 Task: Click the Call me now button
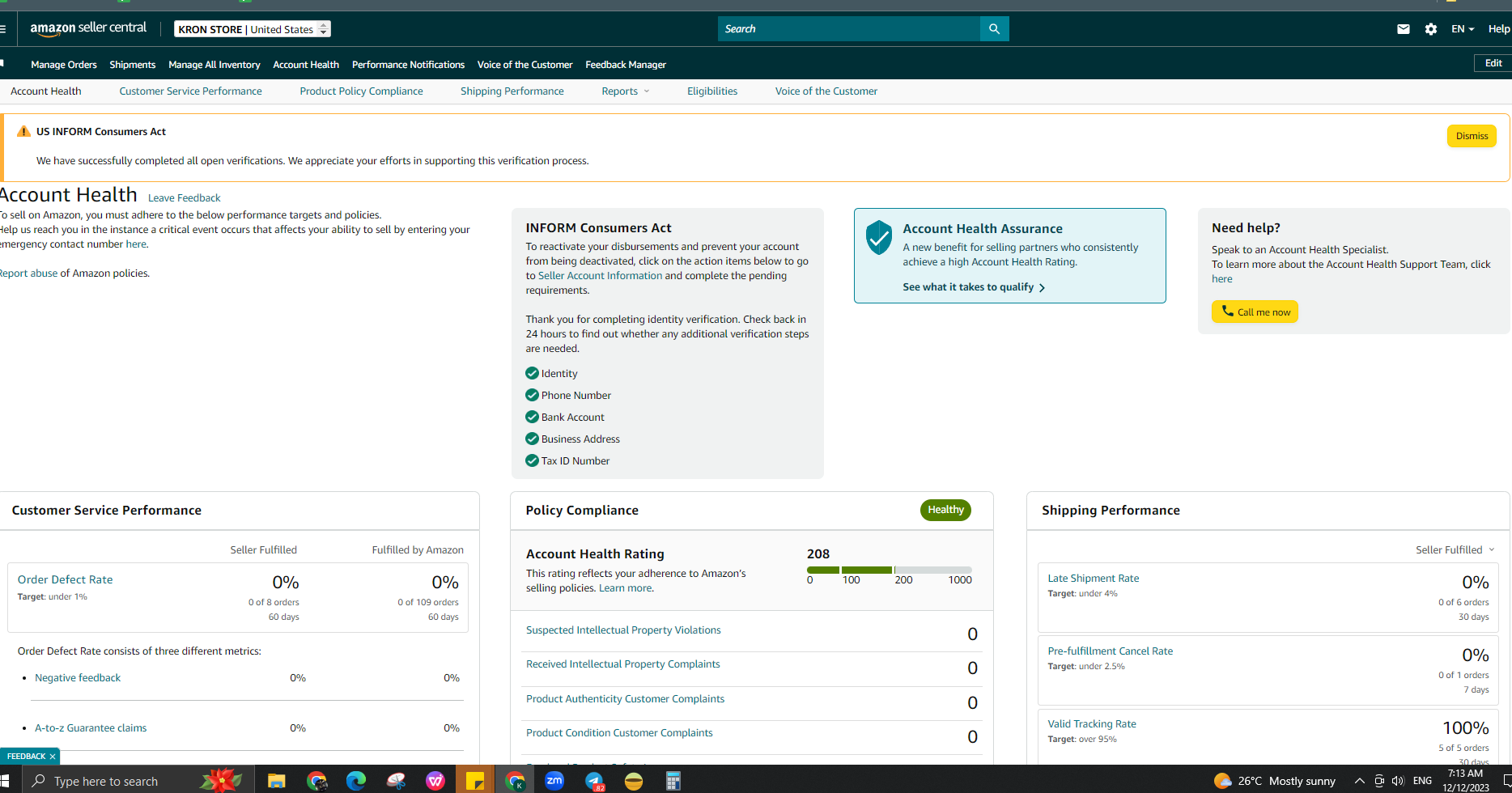coord(1255,312)
